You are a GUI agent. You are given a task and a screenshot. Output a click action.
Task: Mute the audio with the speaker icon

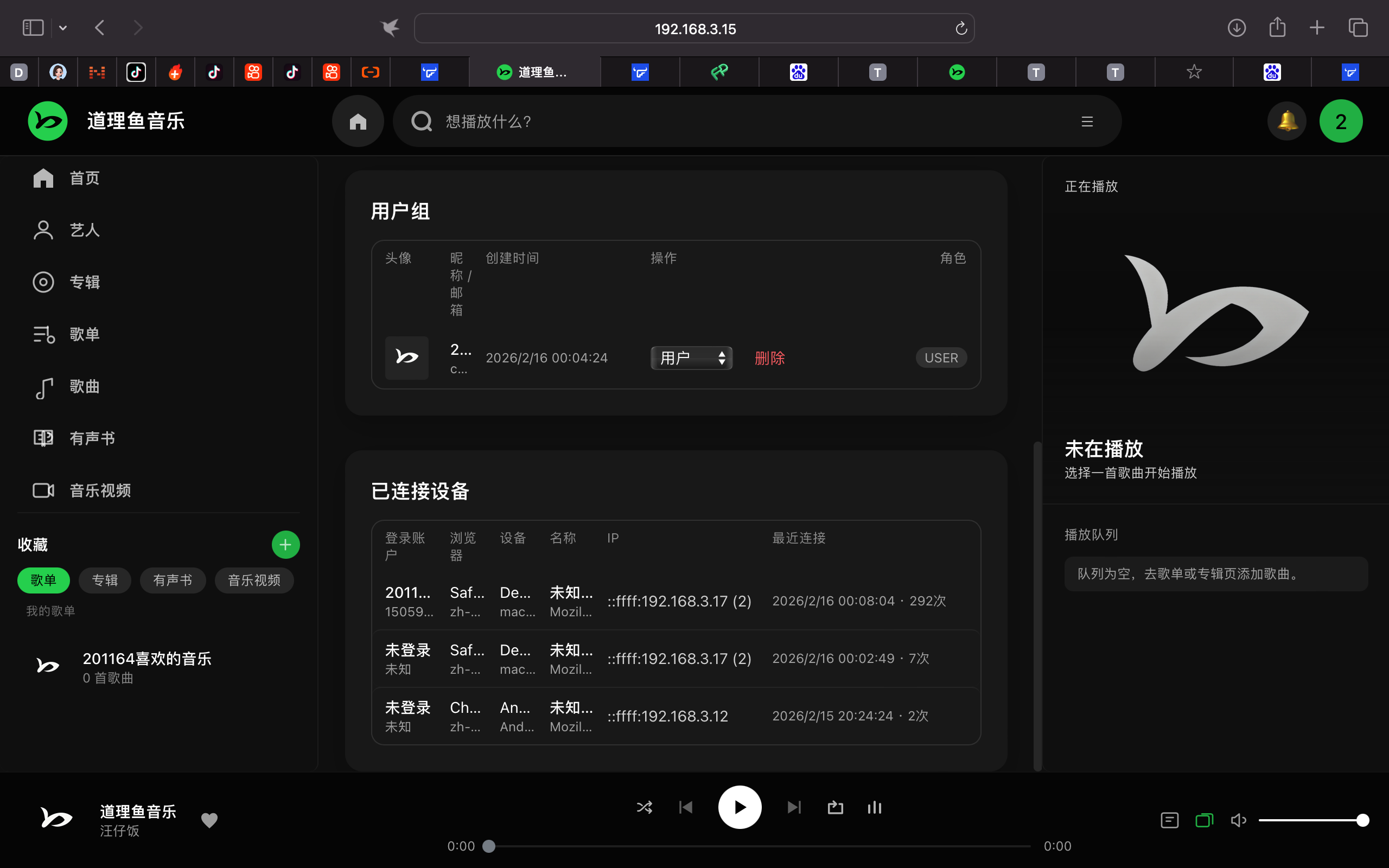click(1238, 820)
